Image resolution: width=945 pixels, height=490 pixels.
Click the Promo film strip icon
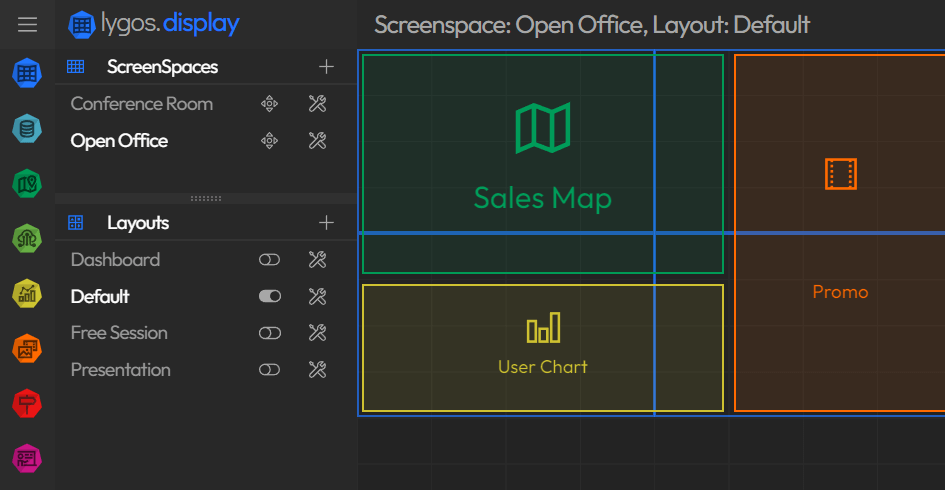pos(841,174)
